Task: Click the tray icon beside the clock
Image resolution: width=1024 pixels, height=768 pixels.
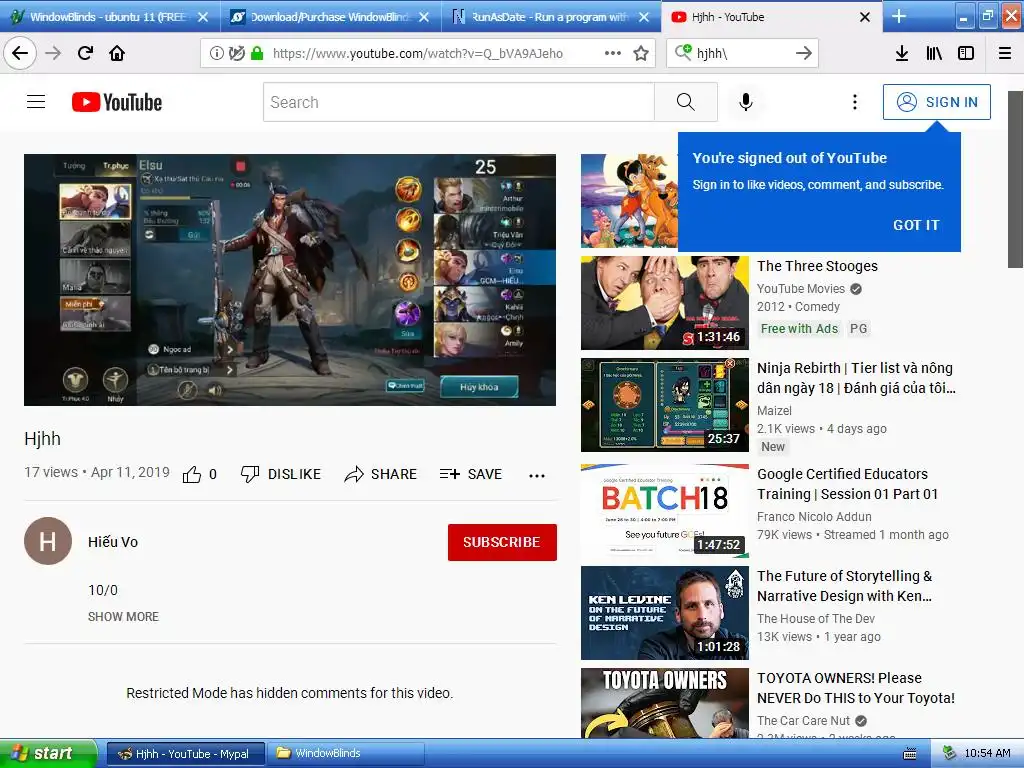Action: 950,754
